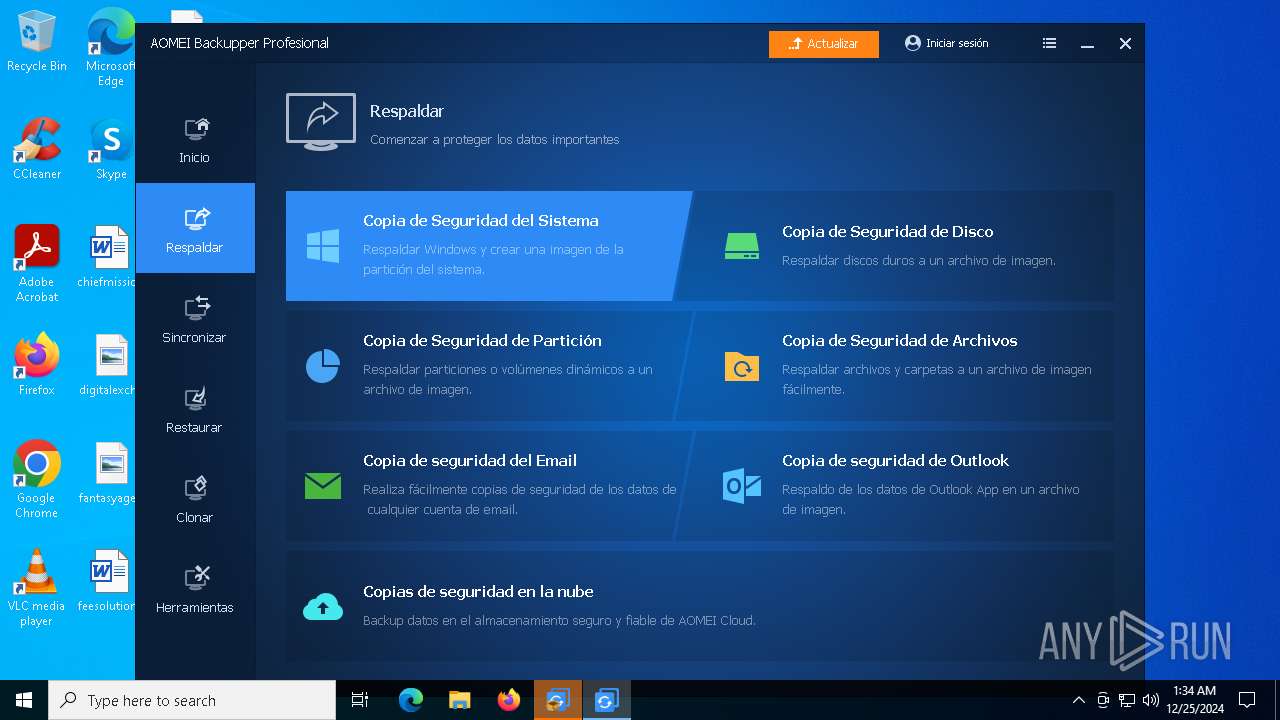Click the yellow folder file backup icon
This screenshot has height=720, width=1280.
pos(742,366)
